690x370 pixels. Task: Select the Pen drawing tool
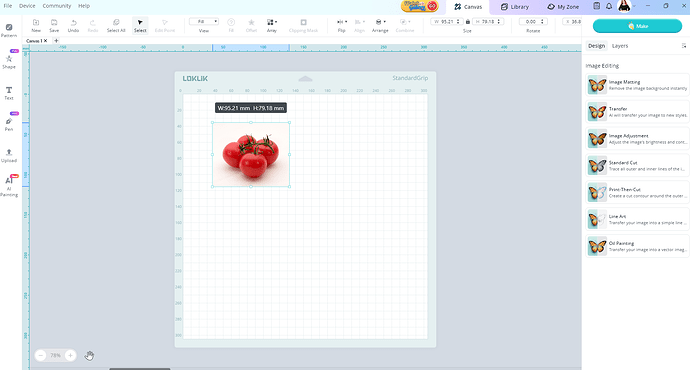coord(9,124)
